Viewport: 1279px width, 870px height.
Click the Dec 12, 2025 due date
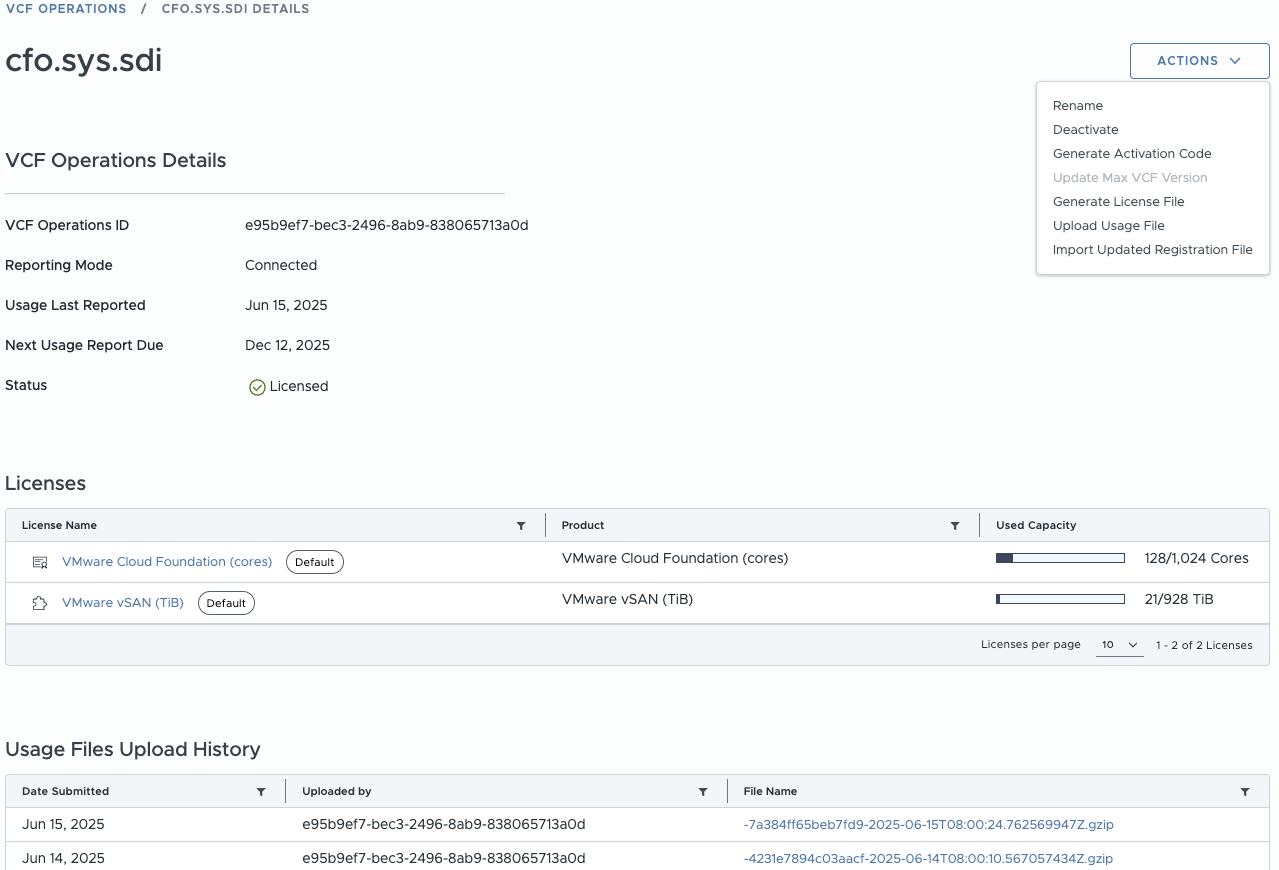pos(287,346)
